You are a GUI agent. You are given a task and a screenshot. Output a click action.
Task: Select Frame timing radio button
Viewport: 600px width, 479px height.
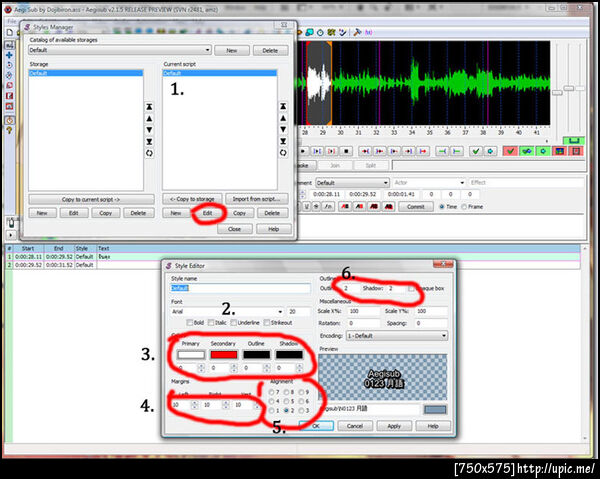point(464,207)
